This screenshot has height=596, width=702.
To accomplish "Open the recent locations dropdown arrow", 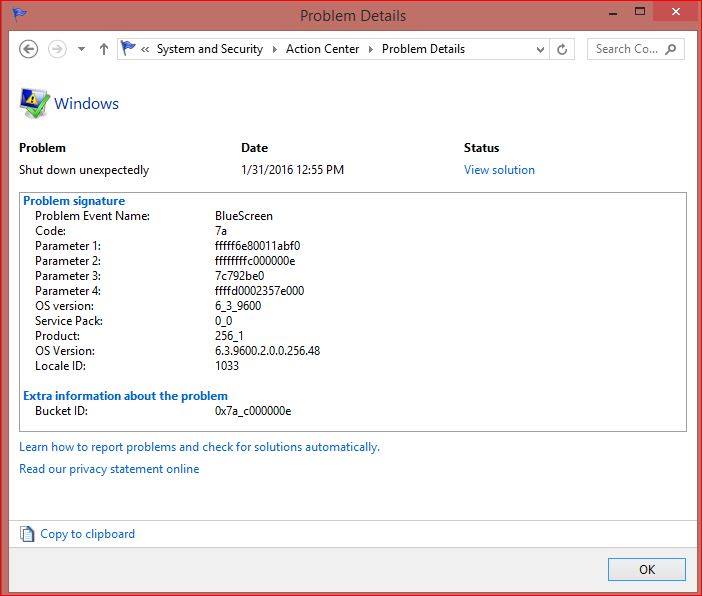I will pos(81,49).
